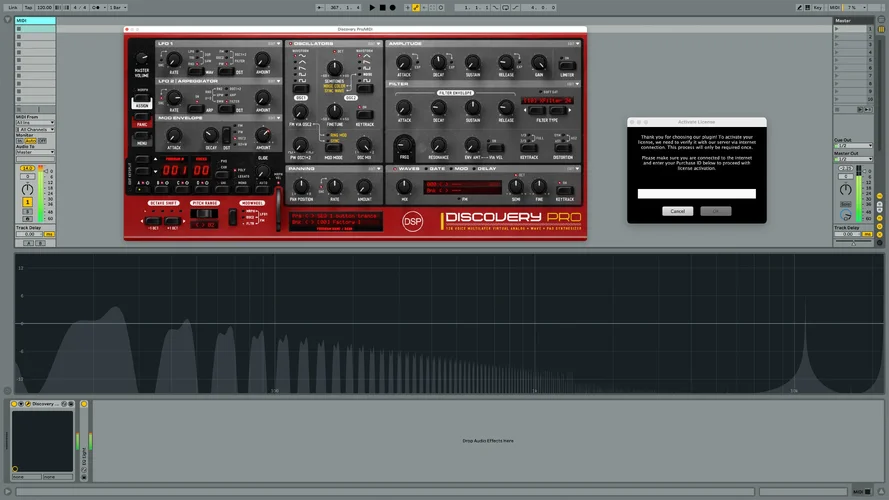Click Cancel in the Activate License dialog
The width and height of the screenshot is (889, 500).
click(x=677, y=211)
